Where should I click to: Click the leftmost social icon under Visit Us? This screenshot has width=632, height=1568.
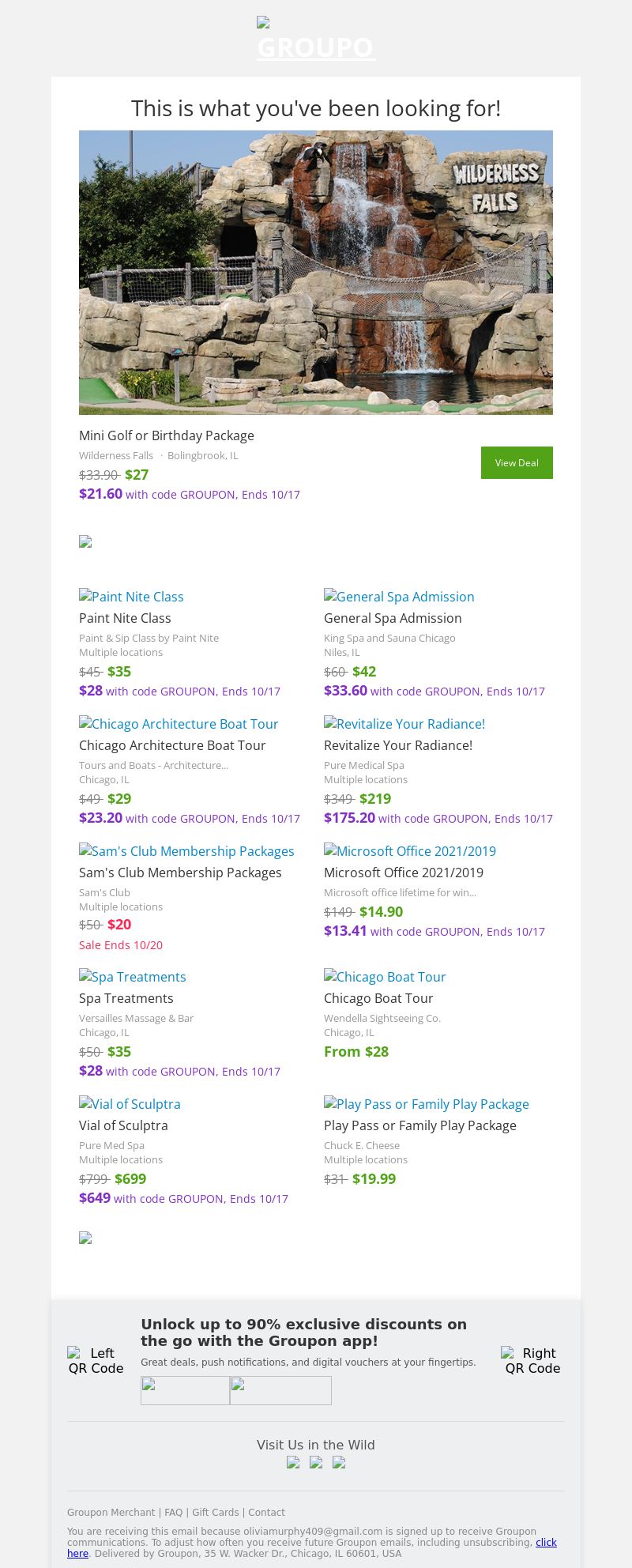click(x=293, y=1462)
